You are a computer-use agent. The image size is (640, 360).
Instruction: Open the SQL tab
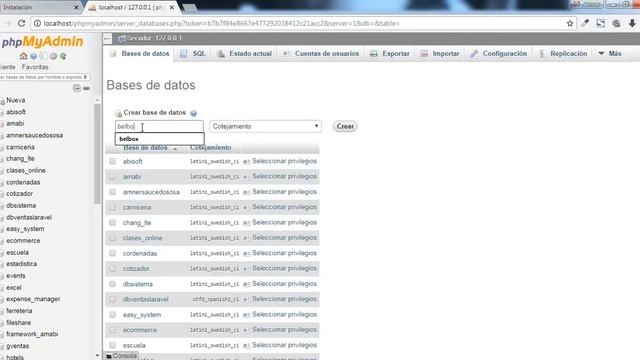pos(193,54)
